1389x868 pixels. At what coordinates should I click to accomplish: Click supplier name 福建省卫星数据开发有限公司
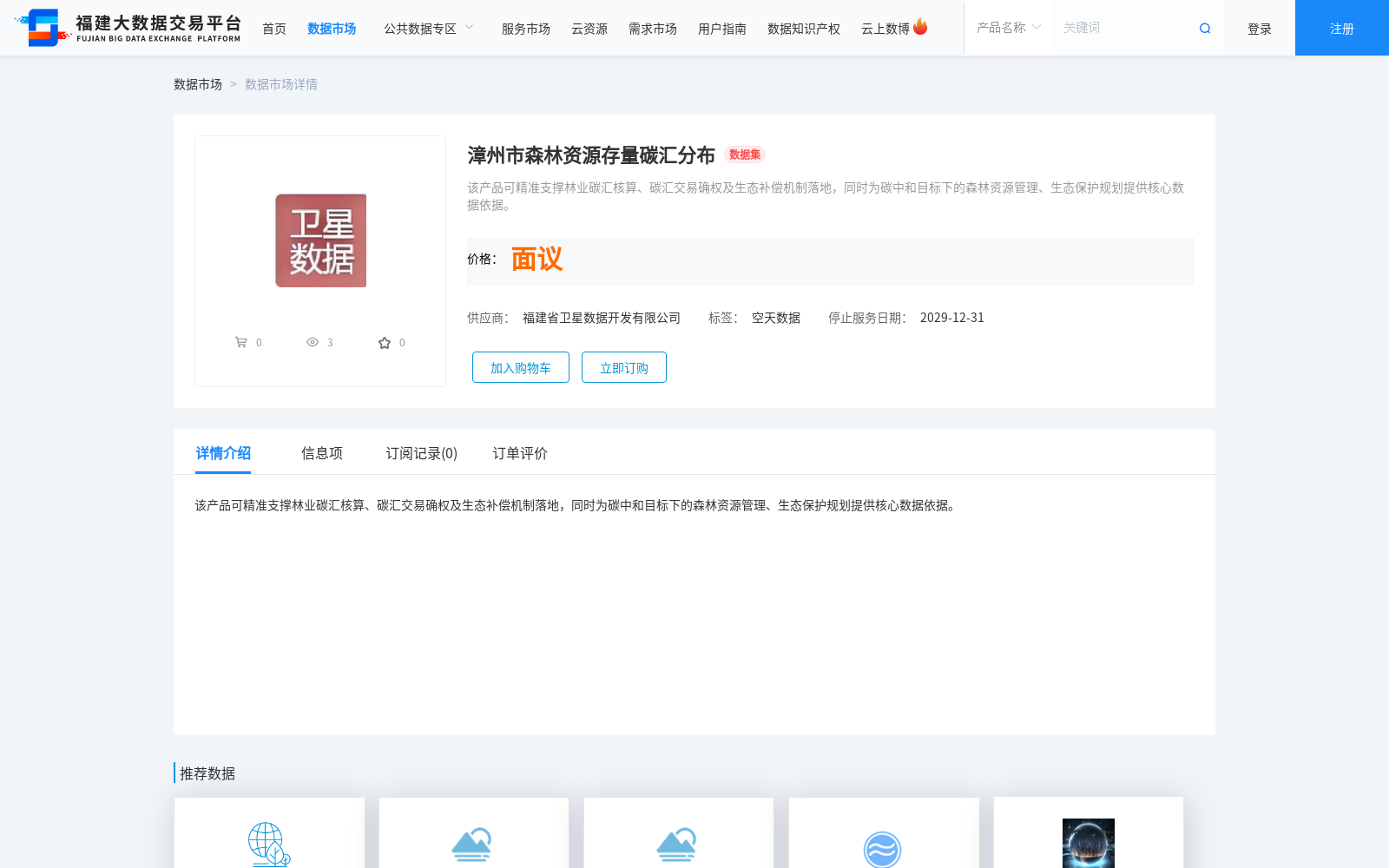(x=602, y=318)
